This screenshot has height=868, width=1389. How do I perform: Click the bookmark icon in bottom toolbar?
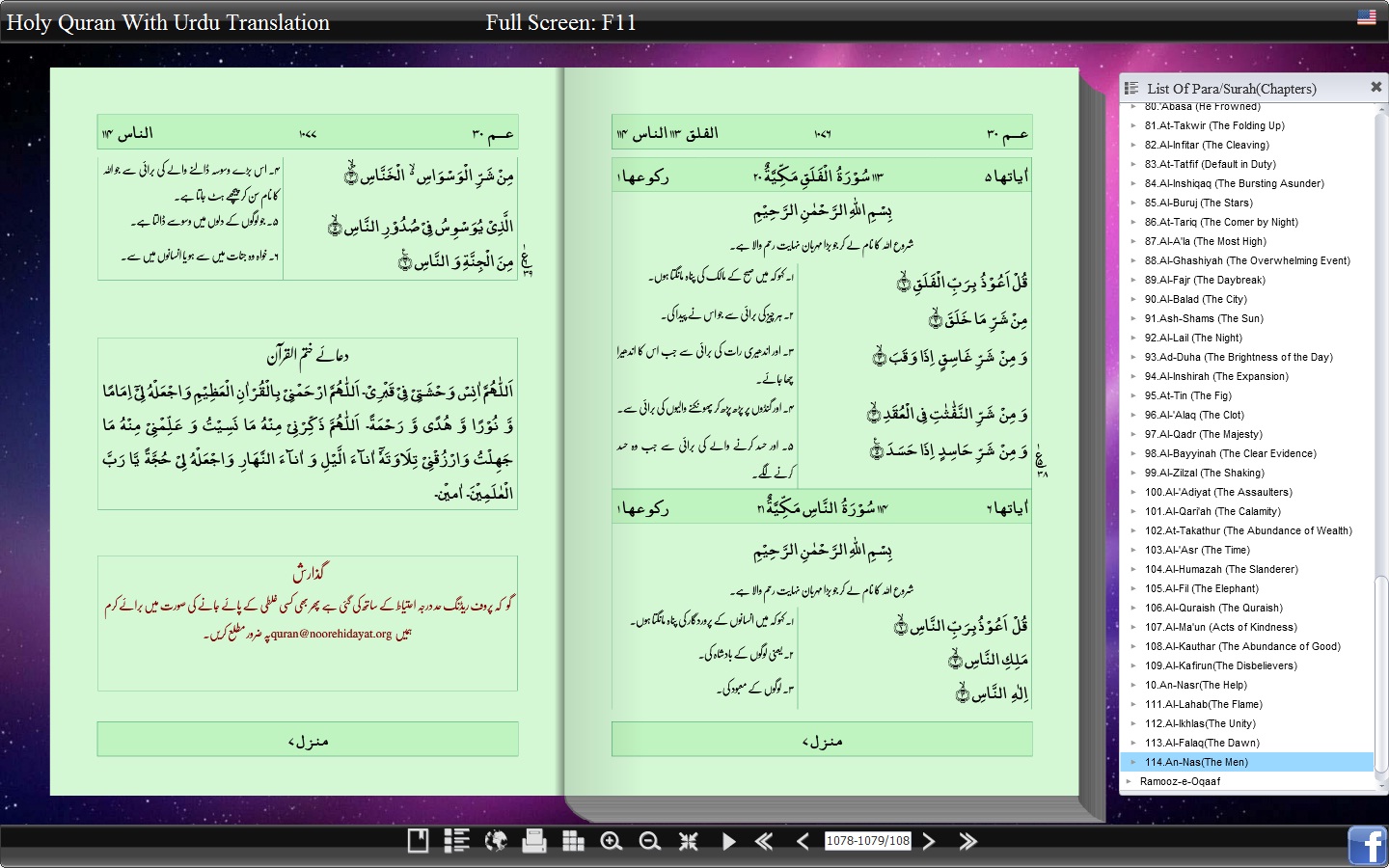tap(418, 841)
